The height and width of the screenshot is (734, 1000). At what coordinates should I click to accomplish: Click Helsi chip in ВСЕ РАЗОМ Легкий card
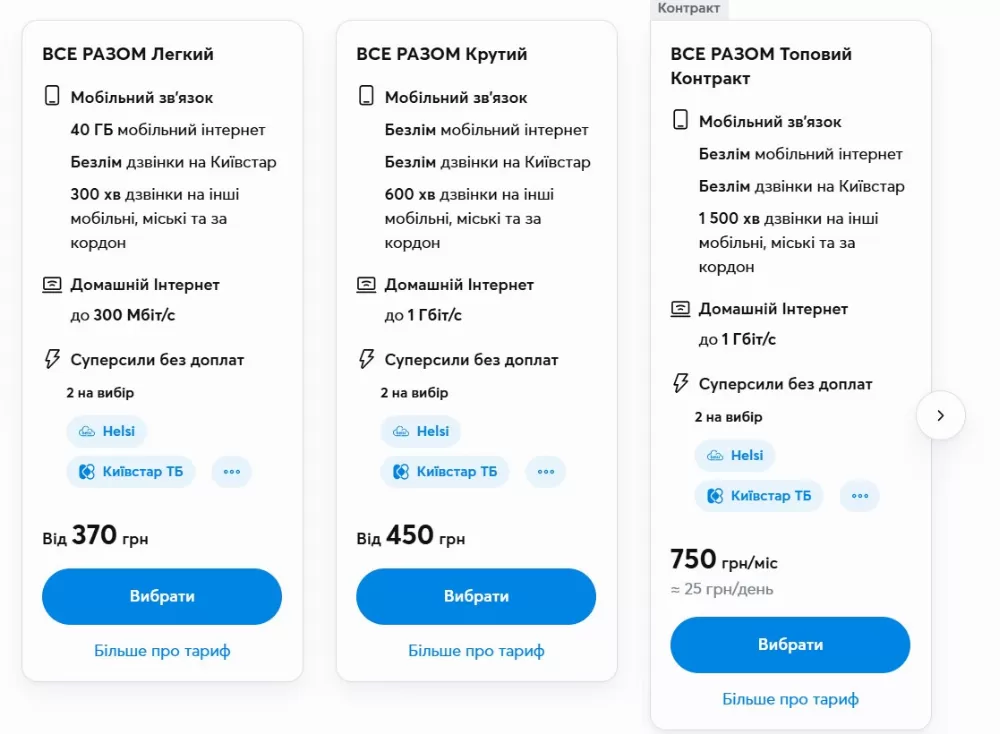107,431
